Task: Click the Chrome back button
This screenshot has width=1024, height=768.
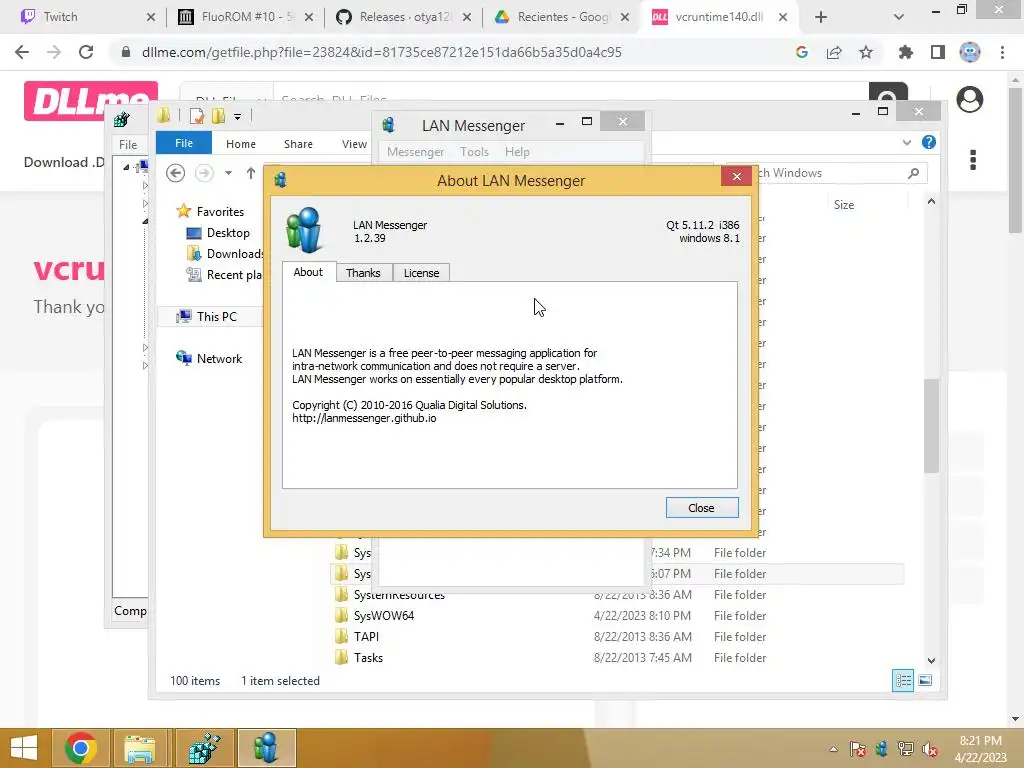Action: (x=22, y=52)
